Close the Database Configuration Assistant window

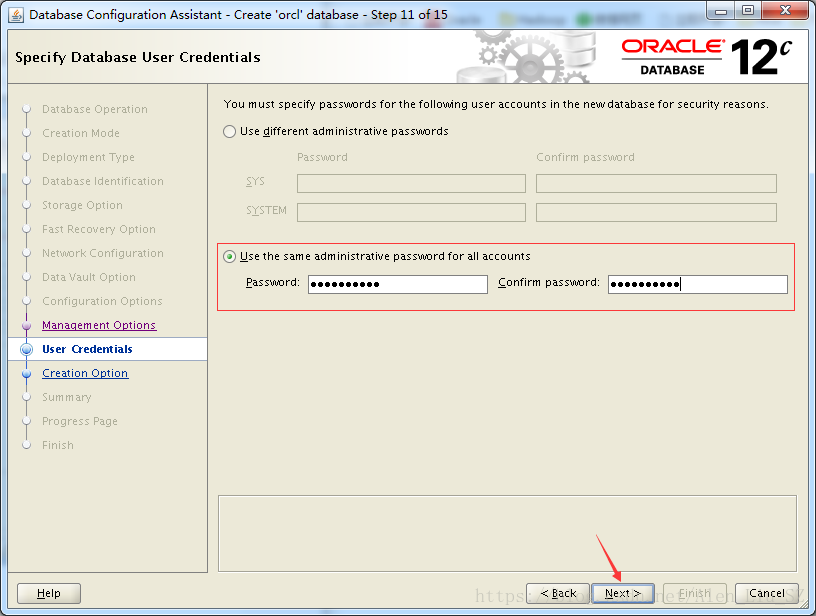pos(785,10)
